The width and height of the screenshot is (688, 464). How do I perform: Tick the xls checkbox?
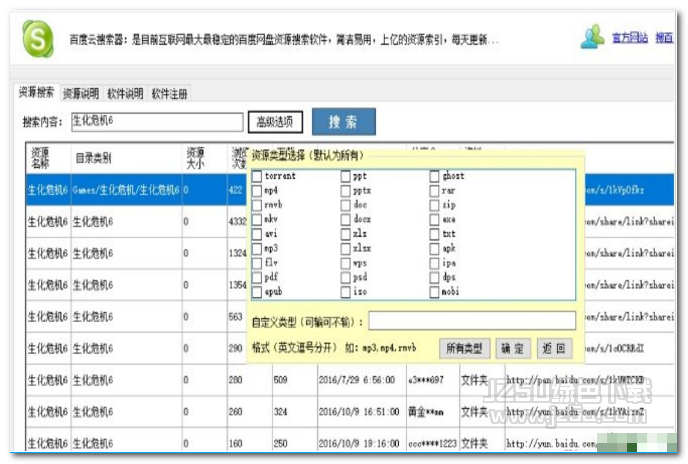[346, 234]
